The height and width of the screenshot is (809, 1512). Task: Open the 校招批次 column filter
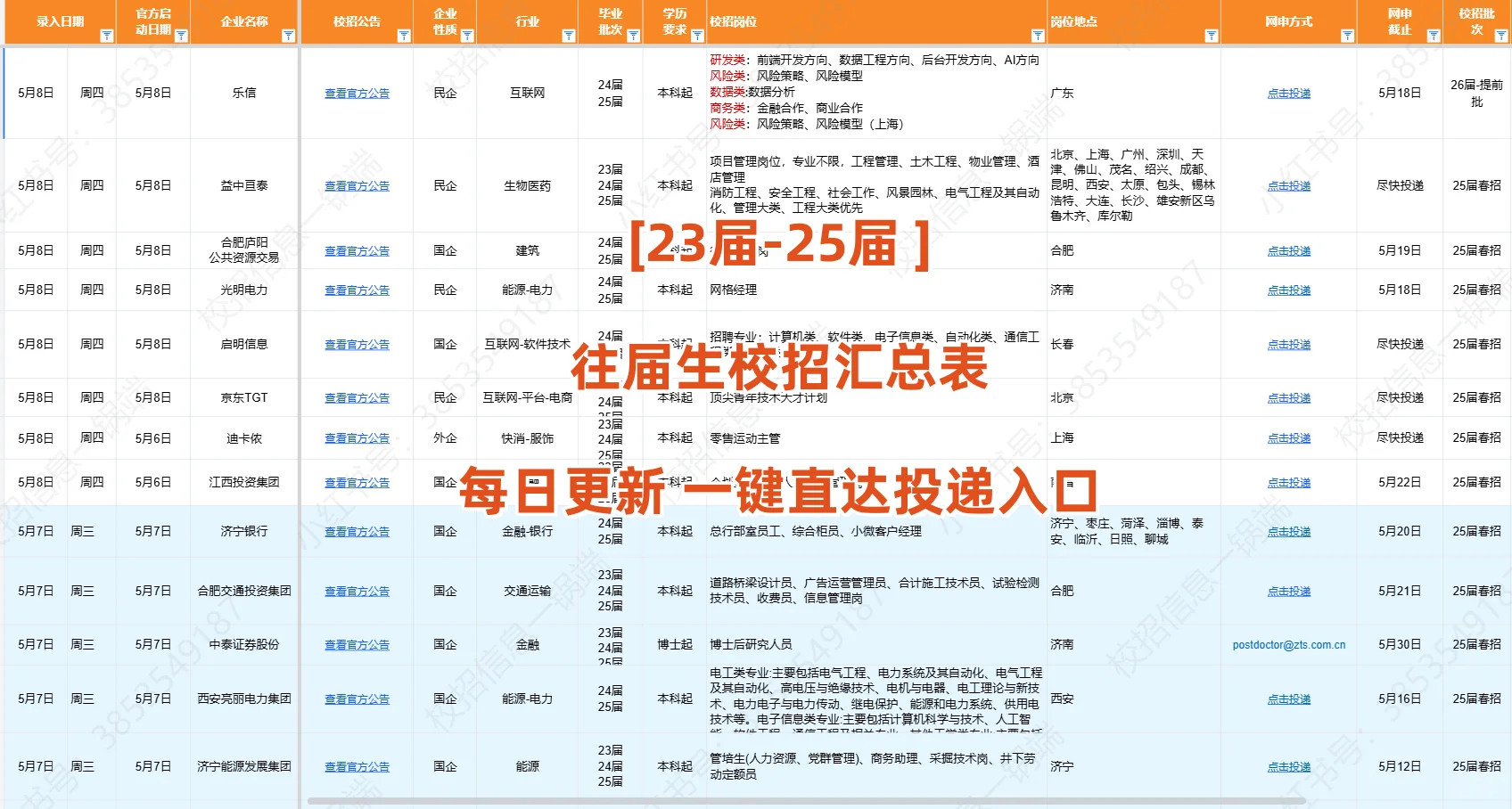[1501, 36]
